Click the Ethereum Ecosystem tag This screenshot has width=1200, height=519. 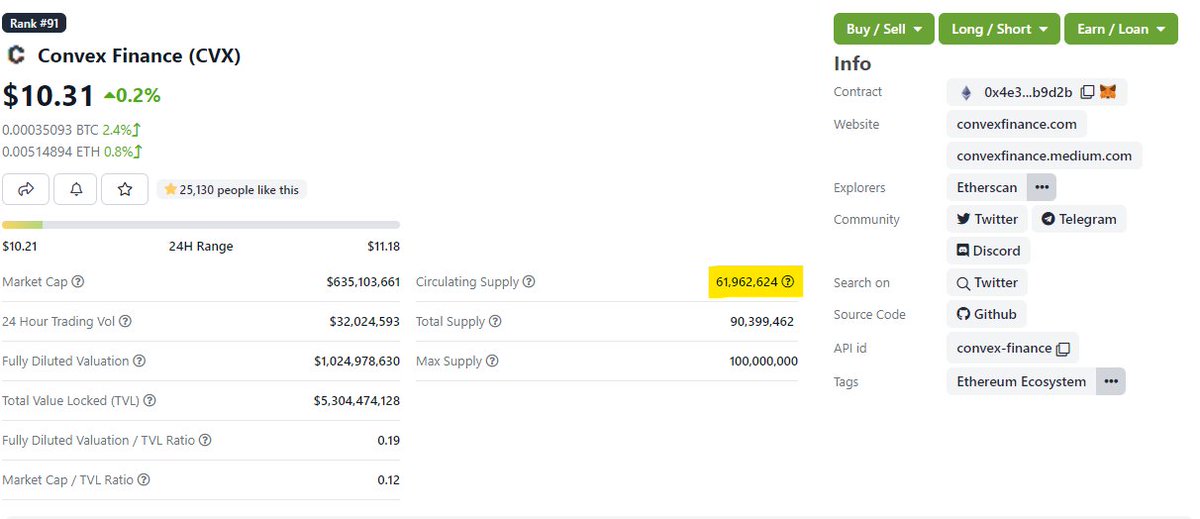[x=1021, y=381]
